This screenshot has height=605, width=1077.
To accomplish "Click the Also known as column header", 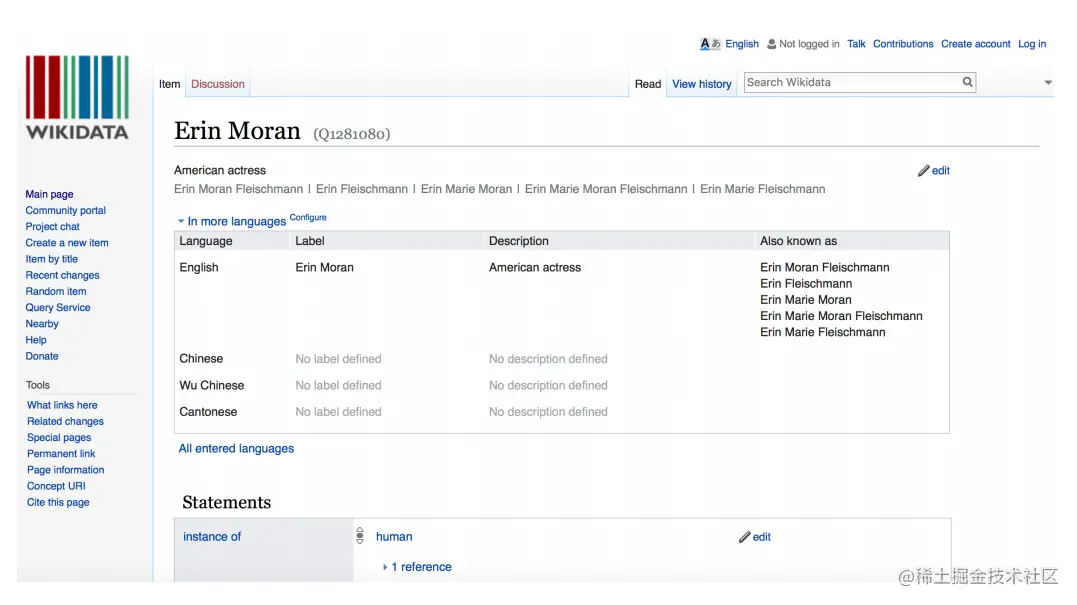I will 798,241.
